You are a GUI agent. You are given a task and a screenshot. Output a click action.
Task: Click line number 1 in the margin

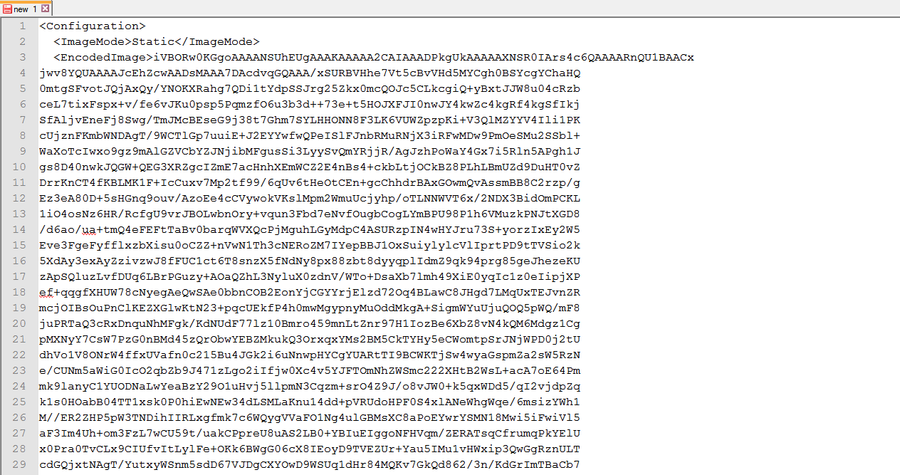[22, 26]
